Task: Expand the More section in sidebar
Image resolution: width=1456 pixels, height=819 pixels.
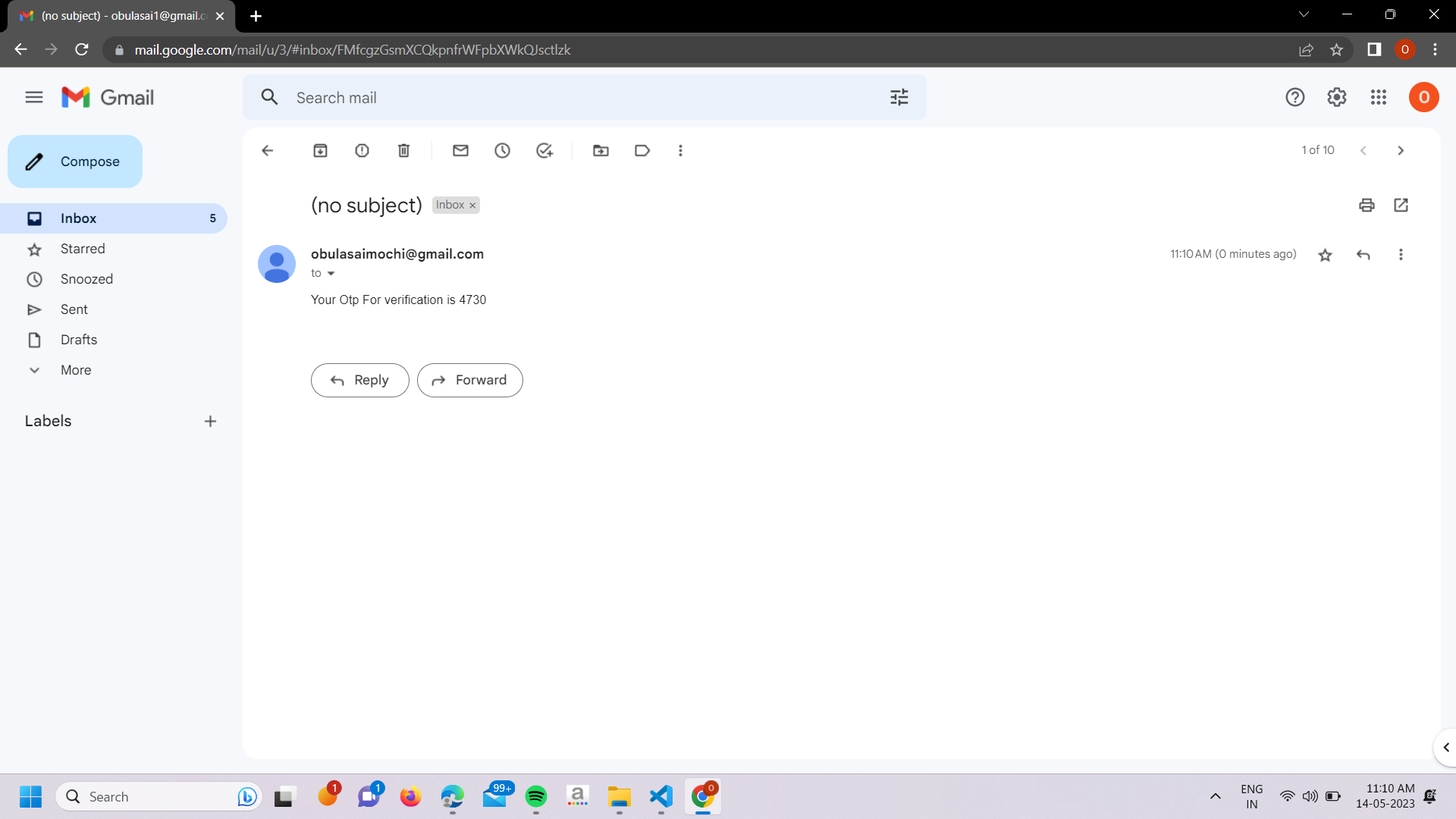Action: tap(76, 370)
